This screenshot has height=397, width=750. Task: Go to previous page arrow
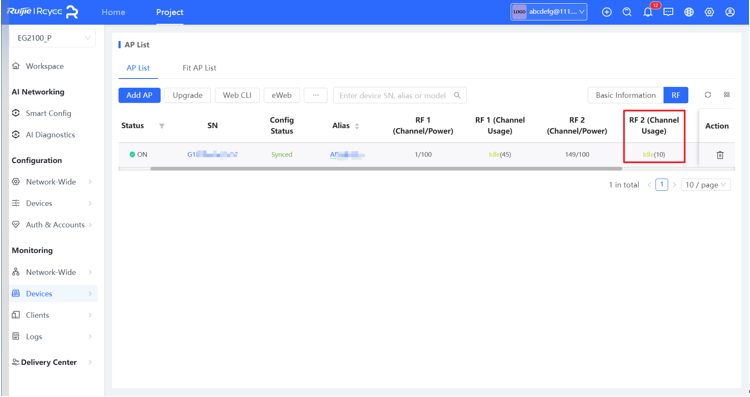[650, 185]
